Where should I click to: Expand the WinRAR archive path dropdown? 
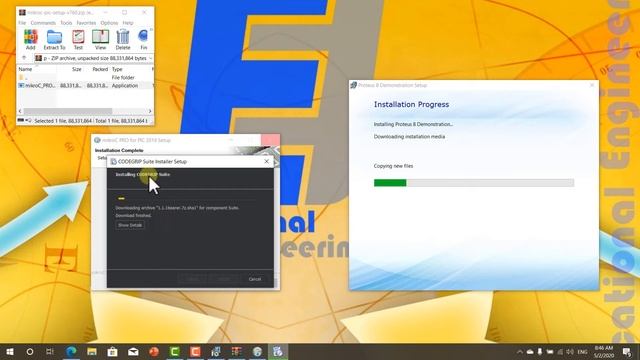pos(151,58)
